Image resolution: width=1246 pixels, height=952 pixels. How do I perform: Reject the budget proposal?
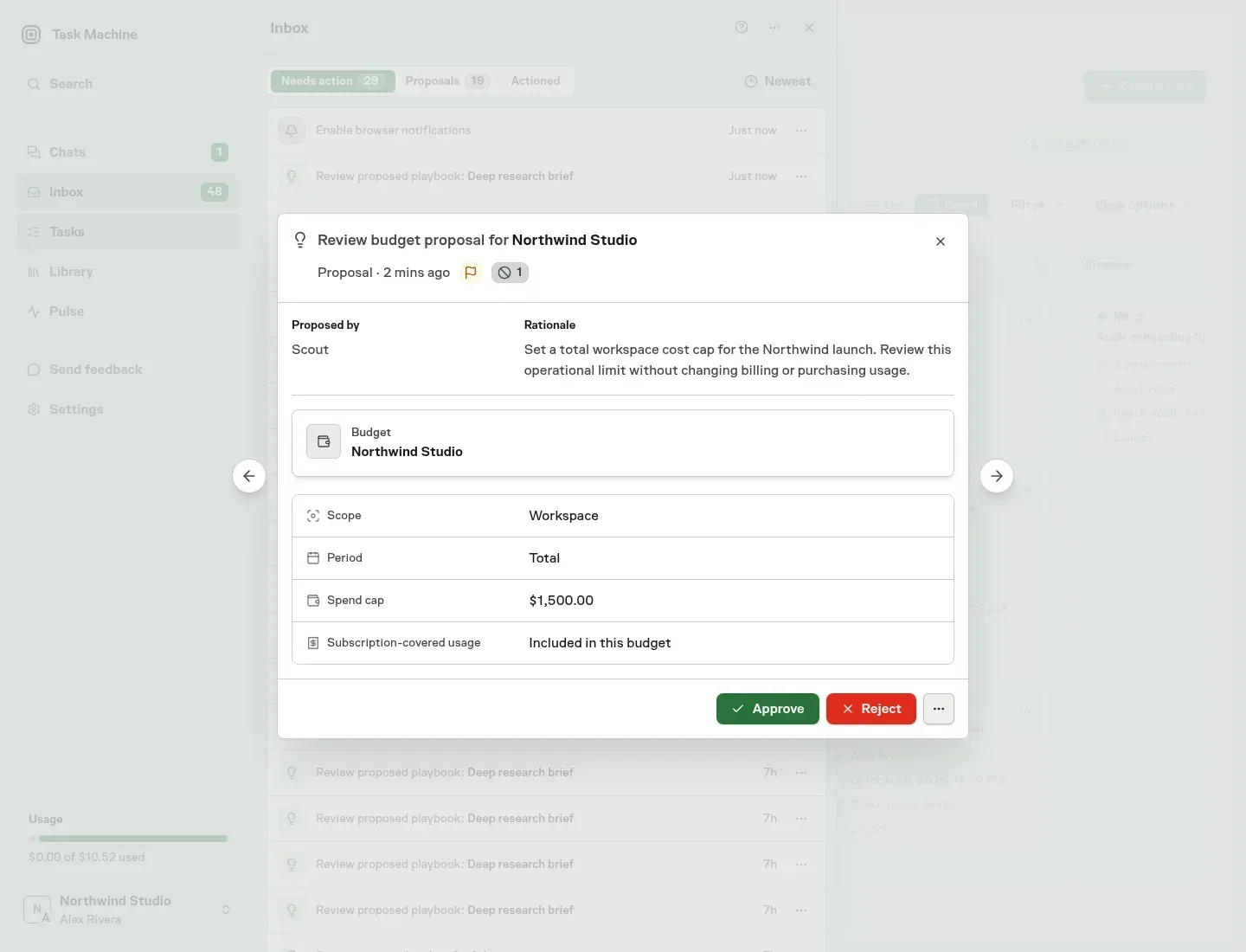pyautogui.click(x=870, y=709)
